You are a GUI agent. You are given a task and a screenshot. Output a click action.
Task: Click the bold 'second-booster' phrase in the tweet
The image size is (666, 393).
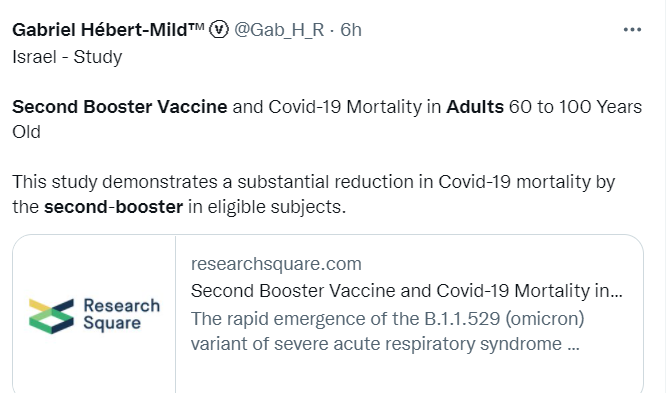113,207
